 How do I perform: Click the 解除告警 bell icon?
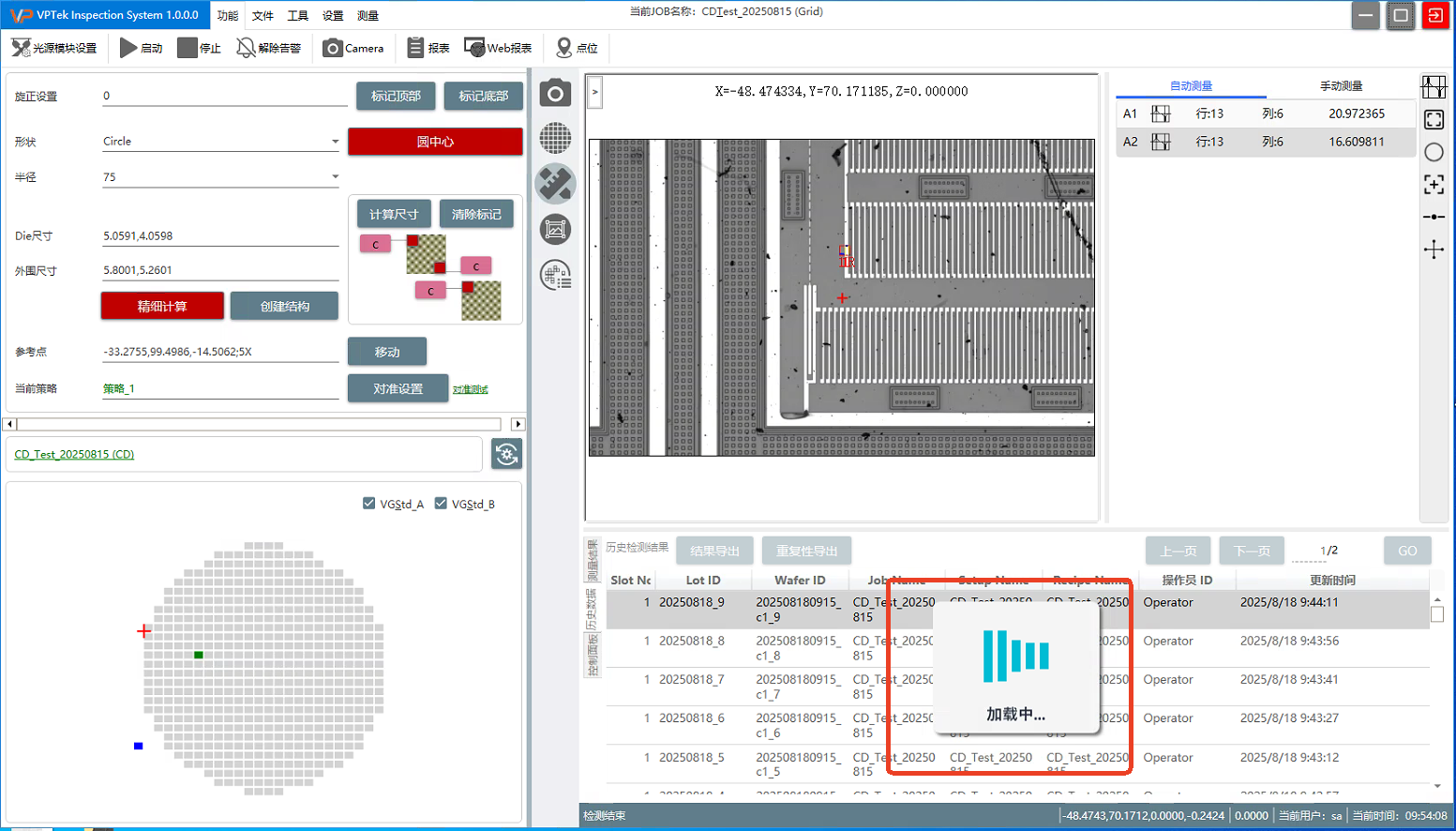(x=247, y=48)
